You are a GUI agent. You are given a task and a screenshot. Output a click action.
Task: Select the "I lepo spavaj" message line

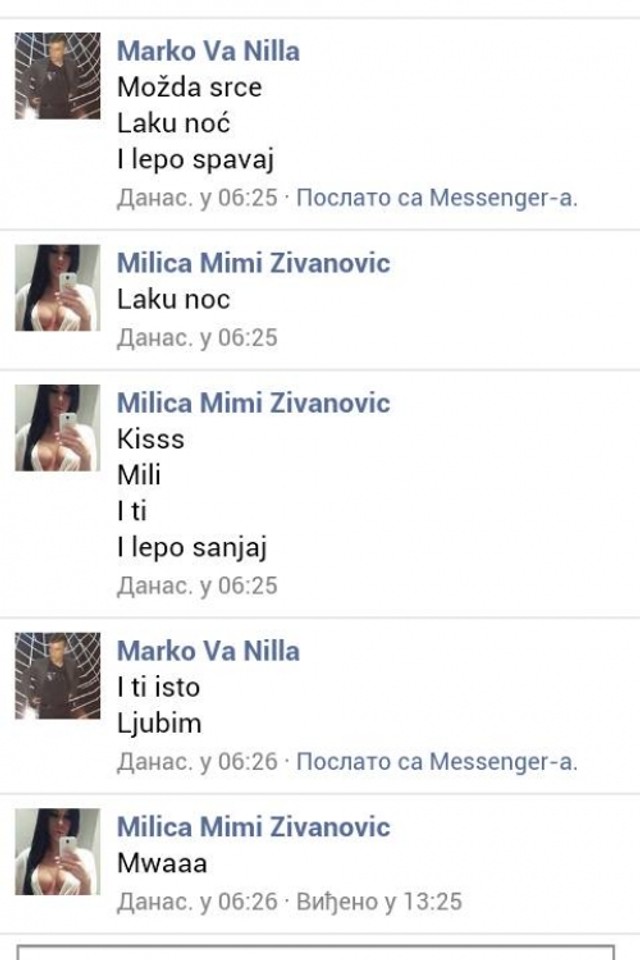[x=195, y=159]
